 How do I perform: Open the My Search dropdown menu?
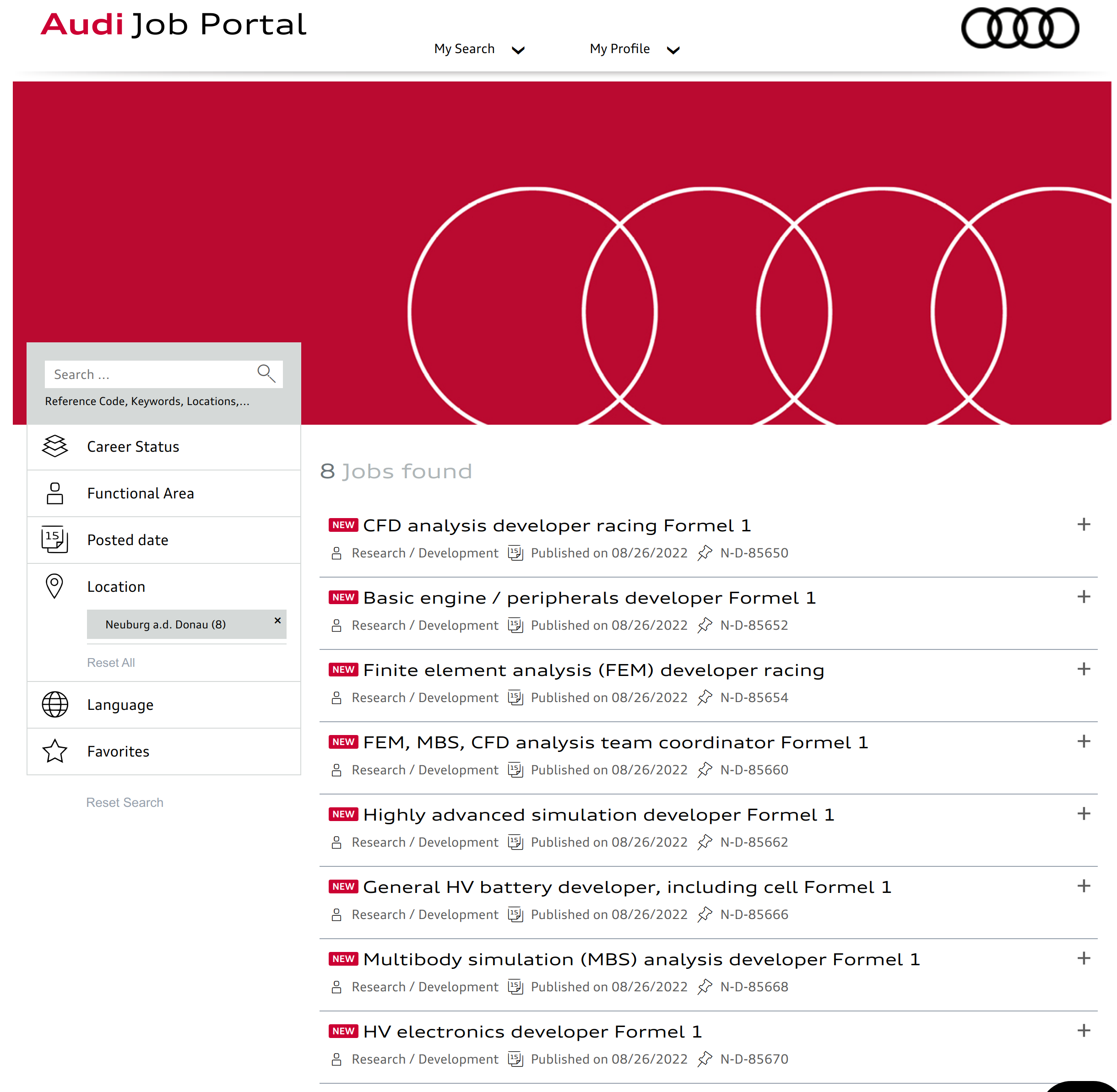[479, 49]
